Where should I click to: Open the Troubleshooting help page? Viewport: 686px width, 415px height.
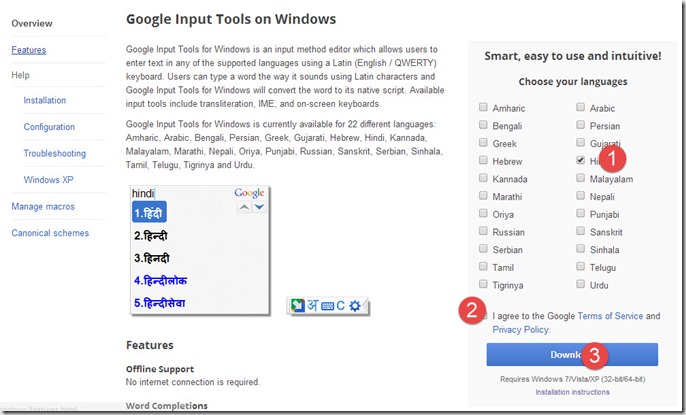point(55,153)
